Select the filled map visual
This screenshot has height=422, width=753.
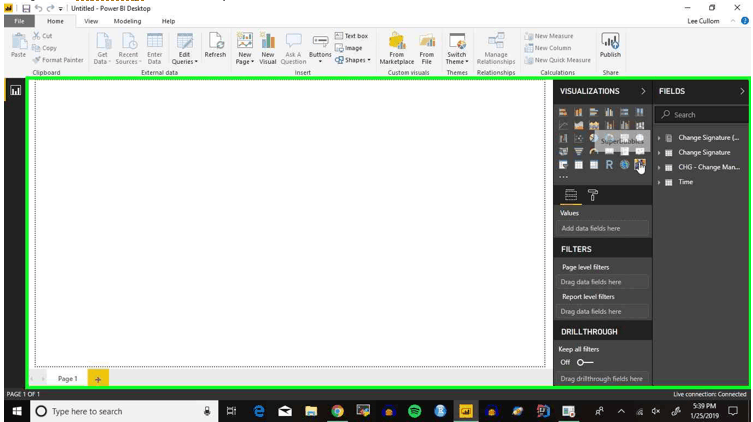(x=563, y=152)
